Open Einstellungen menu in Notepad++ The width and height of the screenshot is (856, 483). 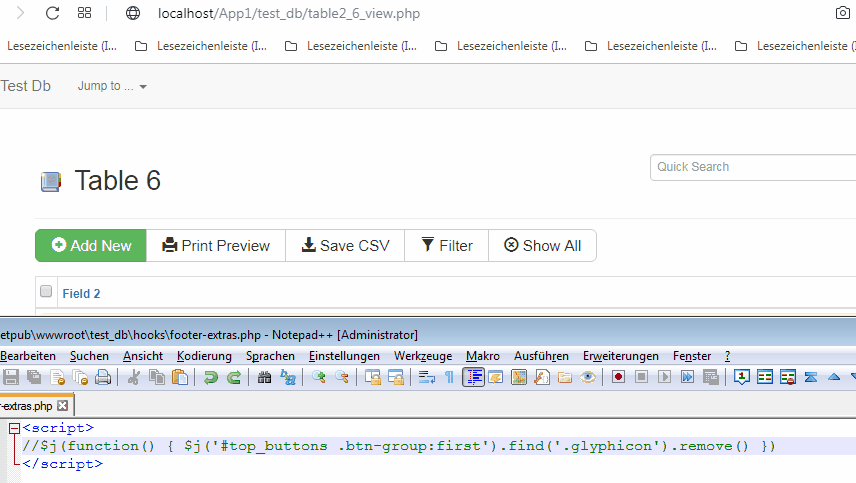[344, 356]
